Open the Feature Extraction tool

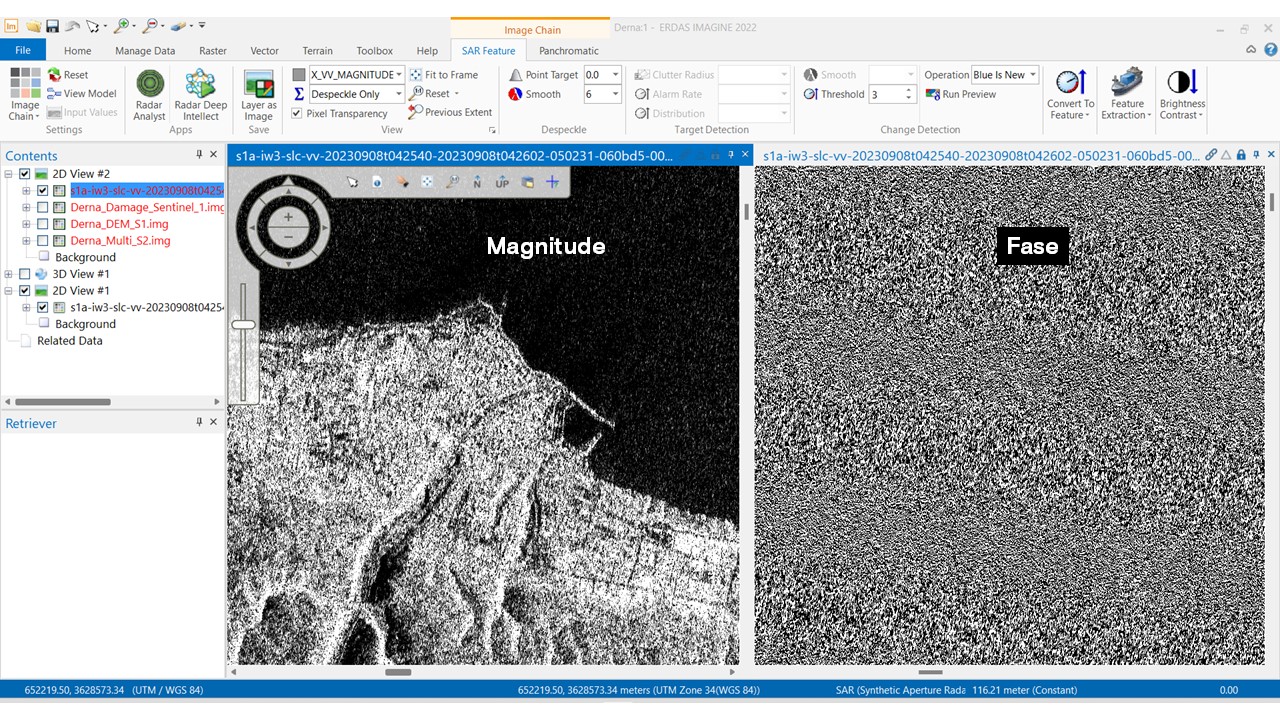pyautogui.click(x=1127, y=94)
